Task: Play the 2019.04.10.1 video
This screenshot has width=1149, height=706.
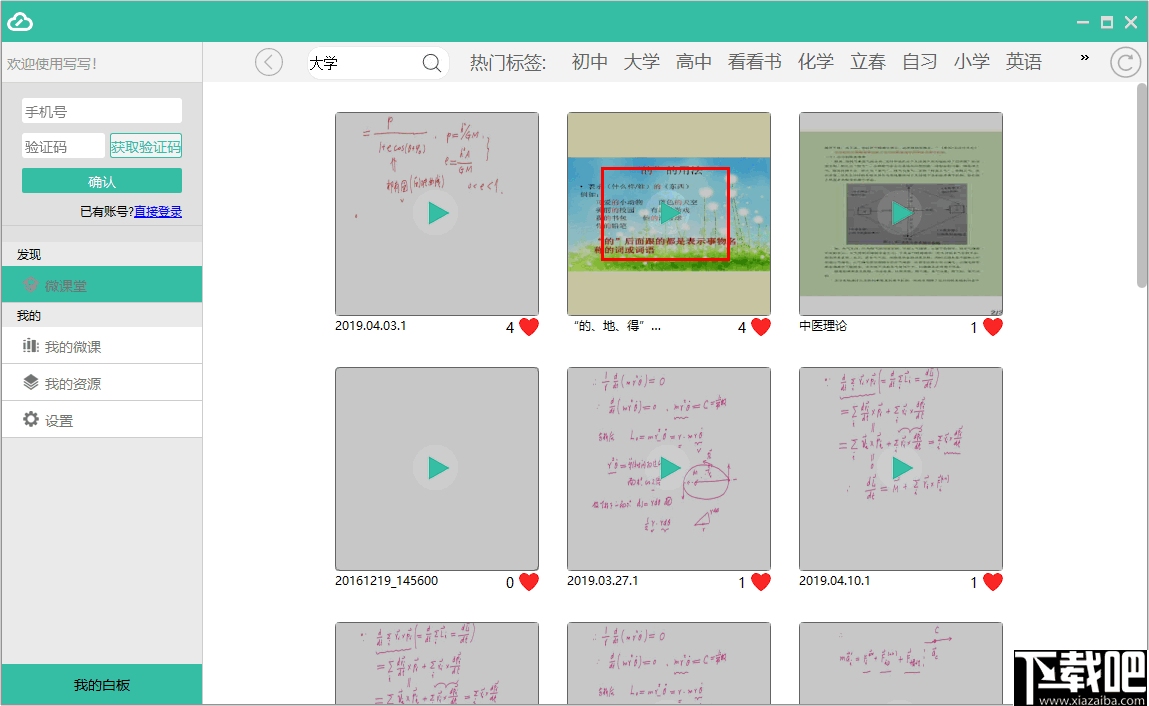Action: [901, 468]
